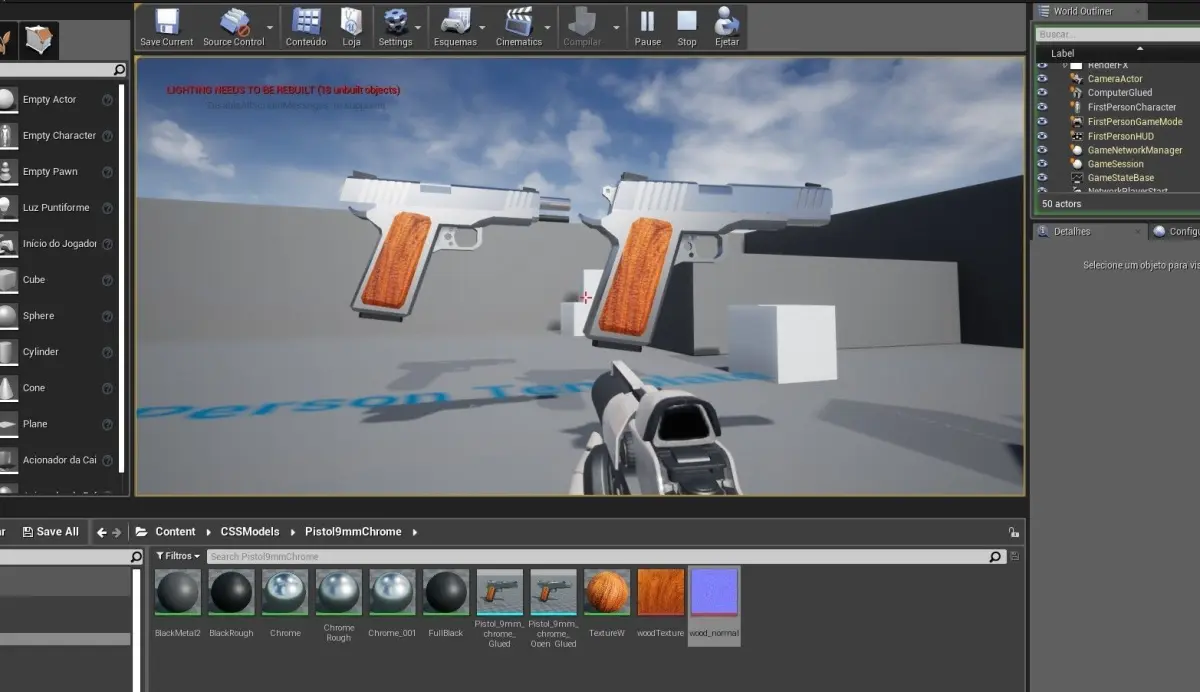Screen dimensions: 1200x692
Task: Select the Cube primitive
Action: pos(34,280)
